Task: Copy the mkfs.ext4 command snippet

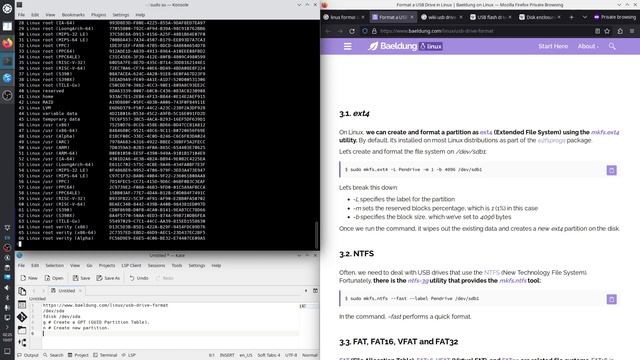Action: (611, 170)
